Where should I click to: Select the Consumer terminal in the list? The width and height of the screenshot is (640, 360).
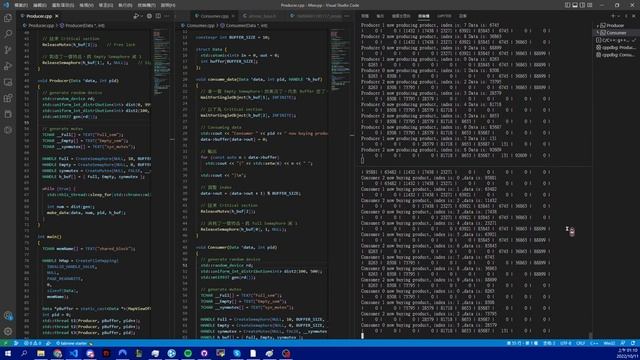[x=616, y=33]
